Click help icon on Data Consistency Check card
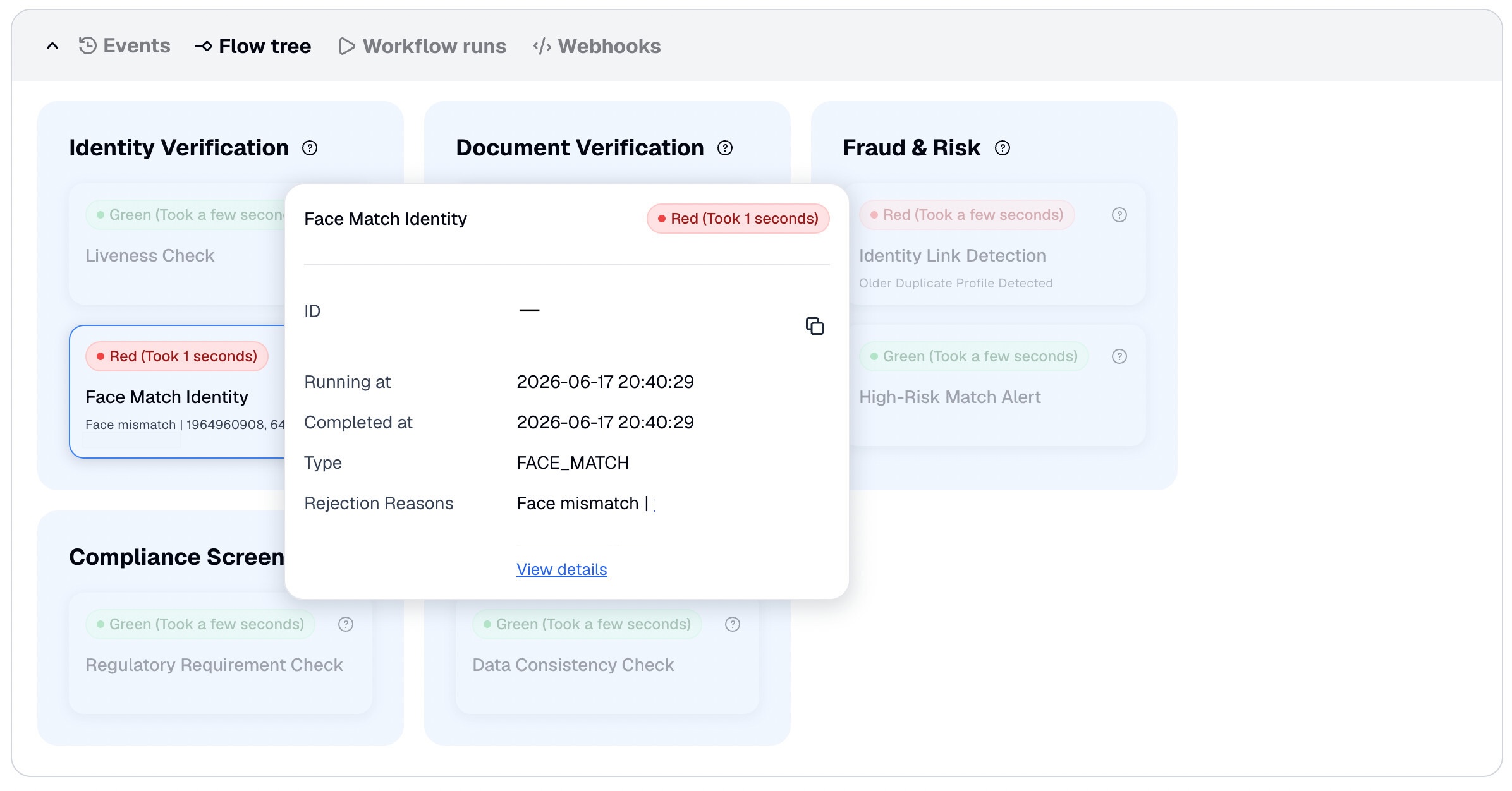 tap(733, 624)
